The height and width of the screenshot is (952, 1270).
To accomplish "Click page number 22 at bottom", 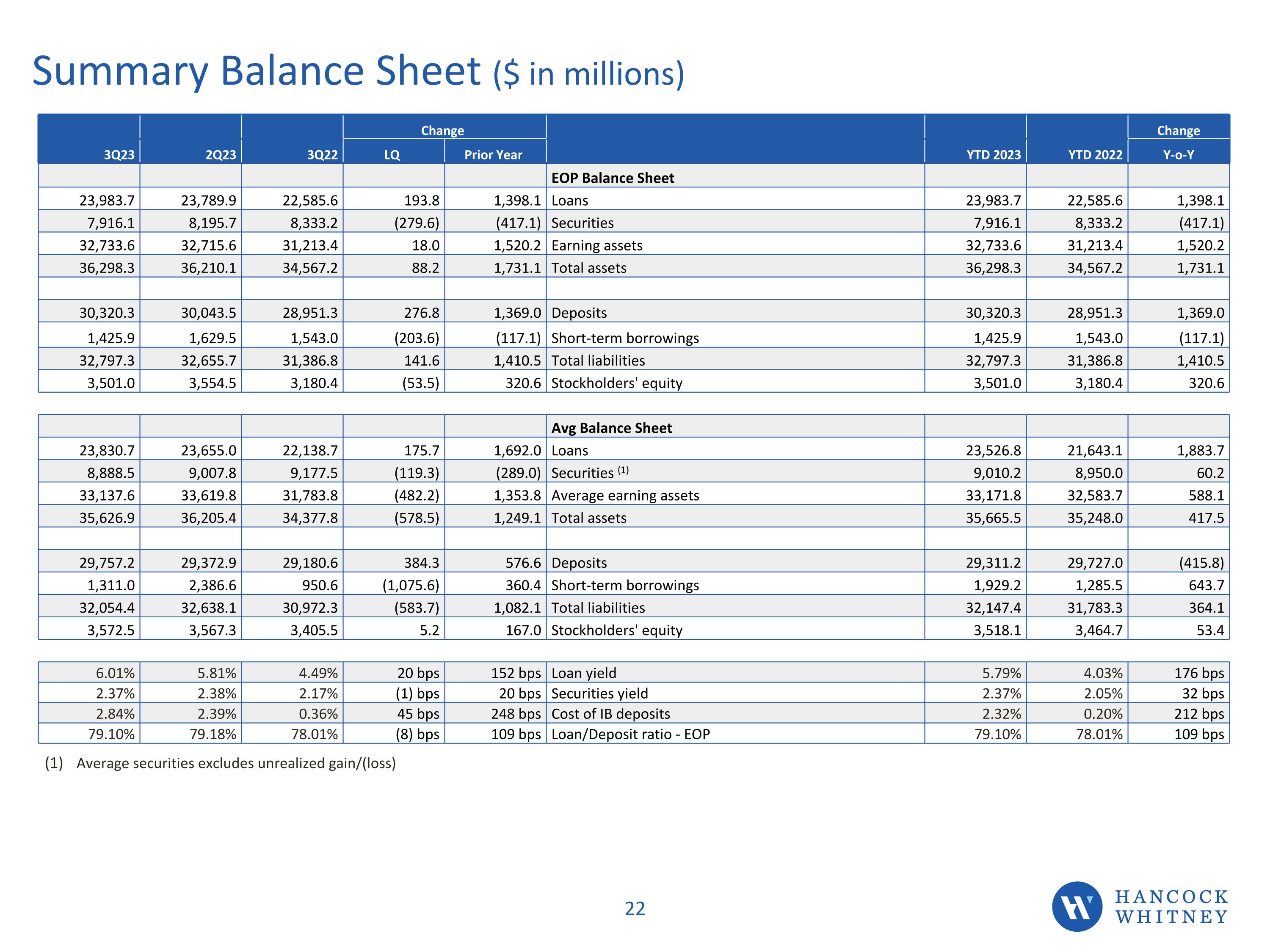I will pyautogui.click(x=635, y=908).
